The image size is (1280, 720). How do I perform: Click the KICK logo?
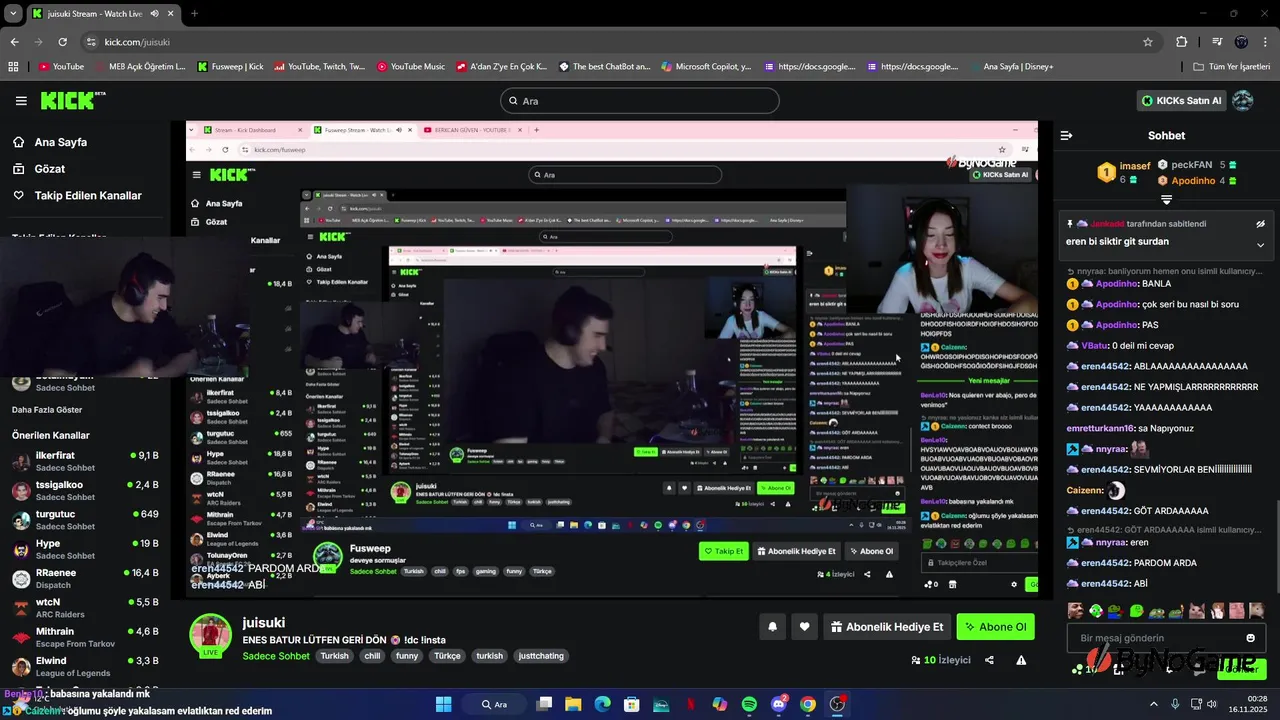[73, 100]
